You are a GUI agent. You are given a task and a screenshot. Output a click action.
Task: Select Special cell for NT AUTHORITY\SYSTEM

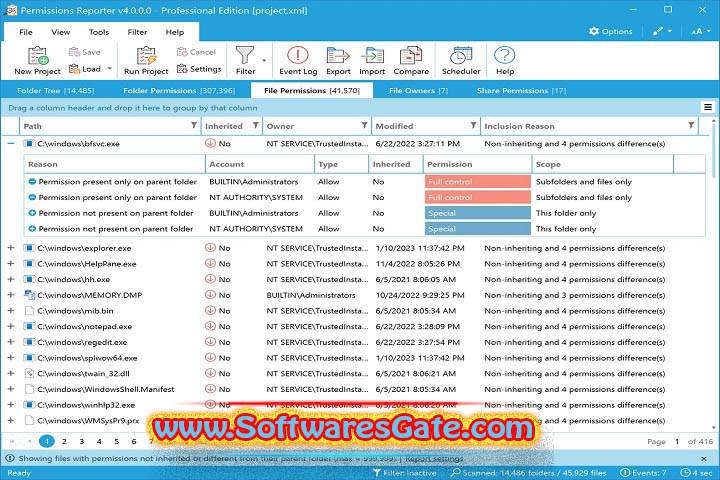478,229
